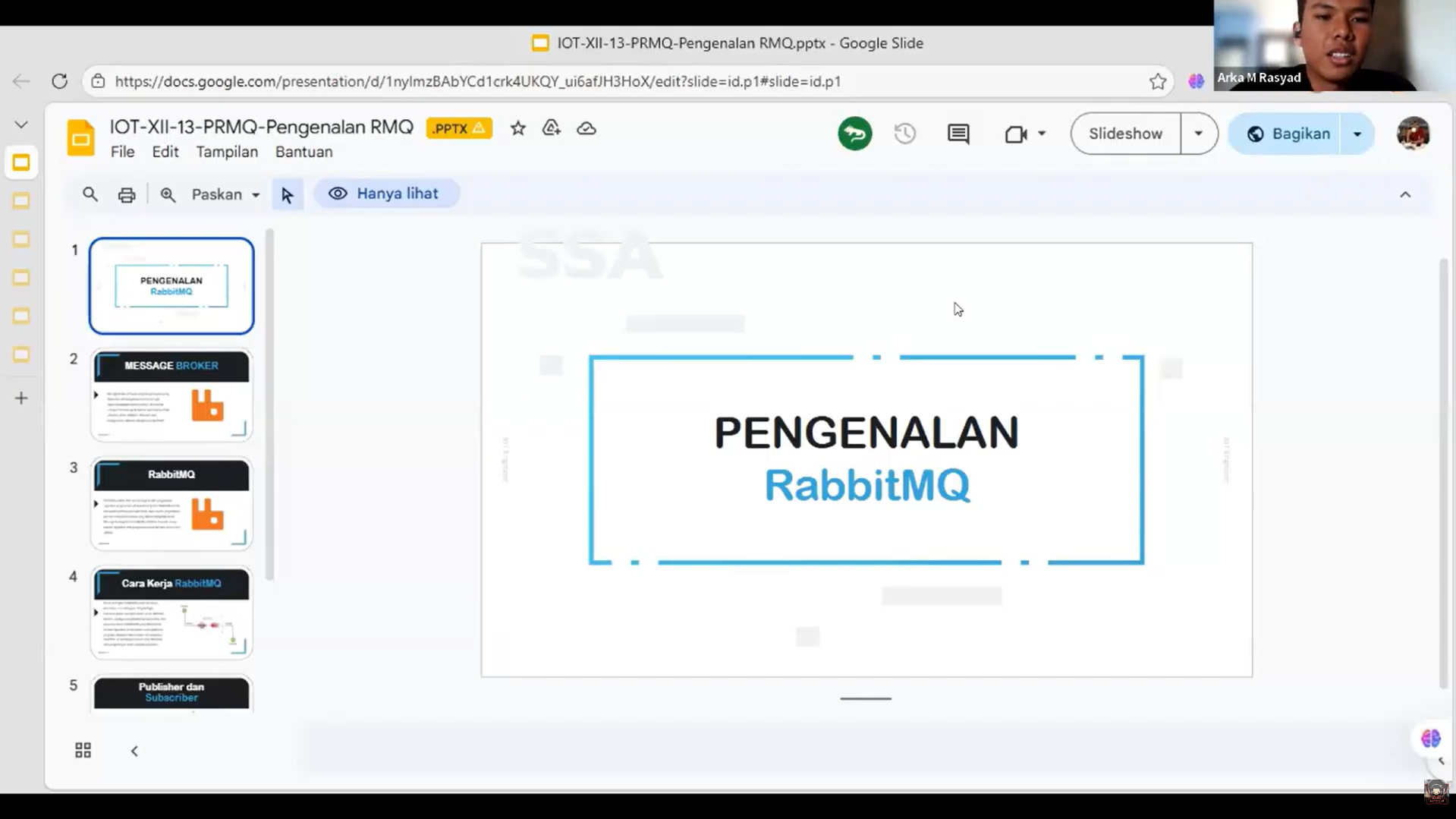Open the Slideshow options dropdown arrow
1456x819 pixels.
click(1198, 134)
